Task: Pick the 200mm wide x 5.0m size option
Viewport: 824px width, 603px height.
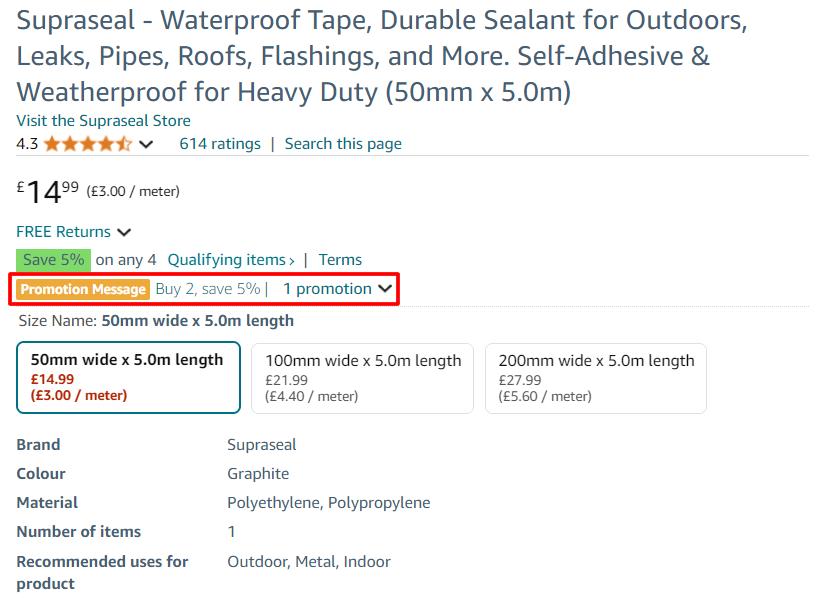Action: [x=596, y=378]
